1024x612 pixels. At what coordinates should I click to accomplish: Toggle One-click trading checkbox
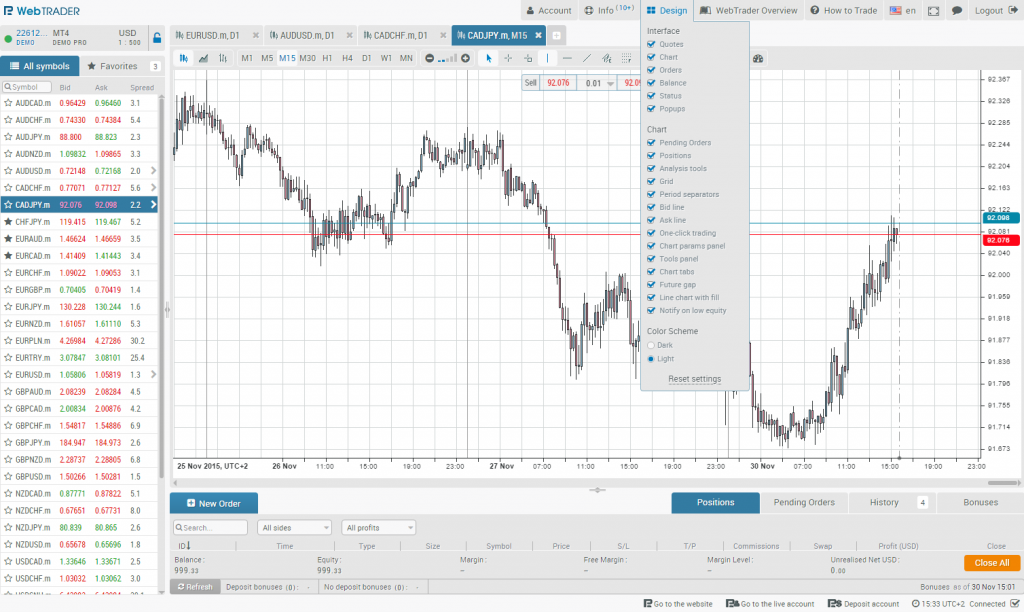(651, 233)
